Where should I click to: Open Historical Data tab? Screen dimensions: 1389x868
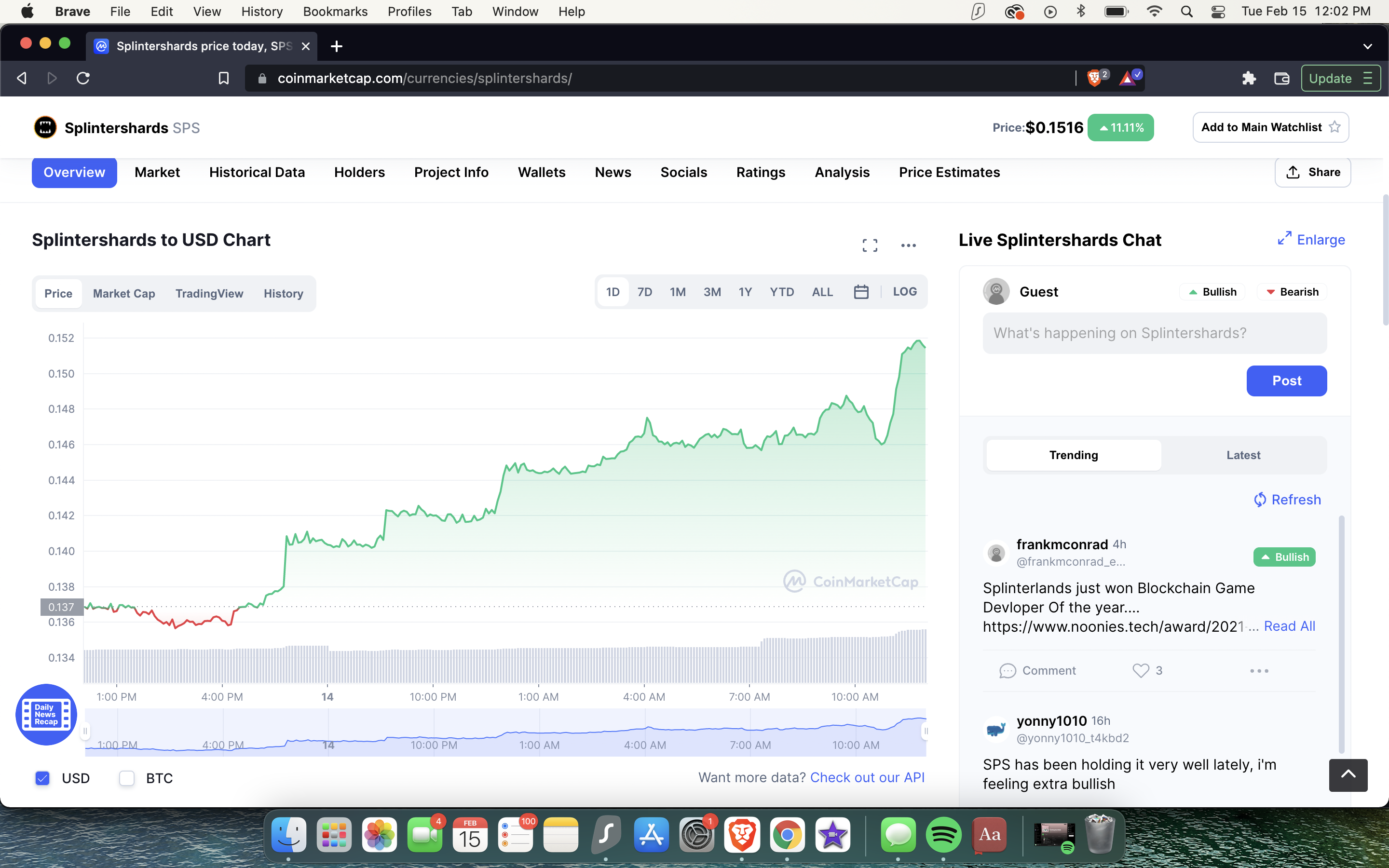pyautogui.click(x=257, y=172)
